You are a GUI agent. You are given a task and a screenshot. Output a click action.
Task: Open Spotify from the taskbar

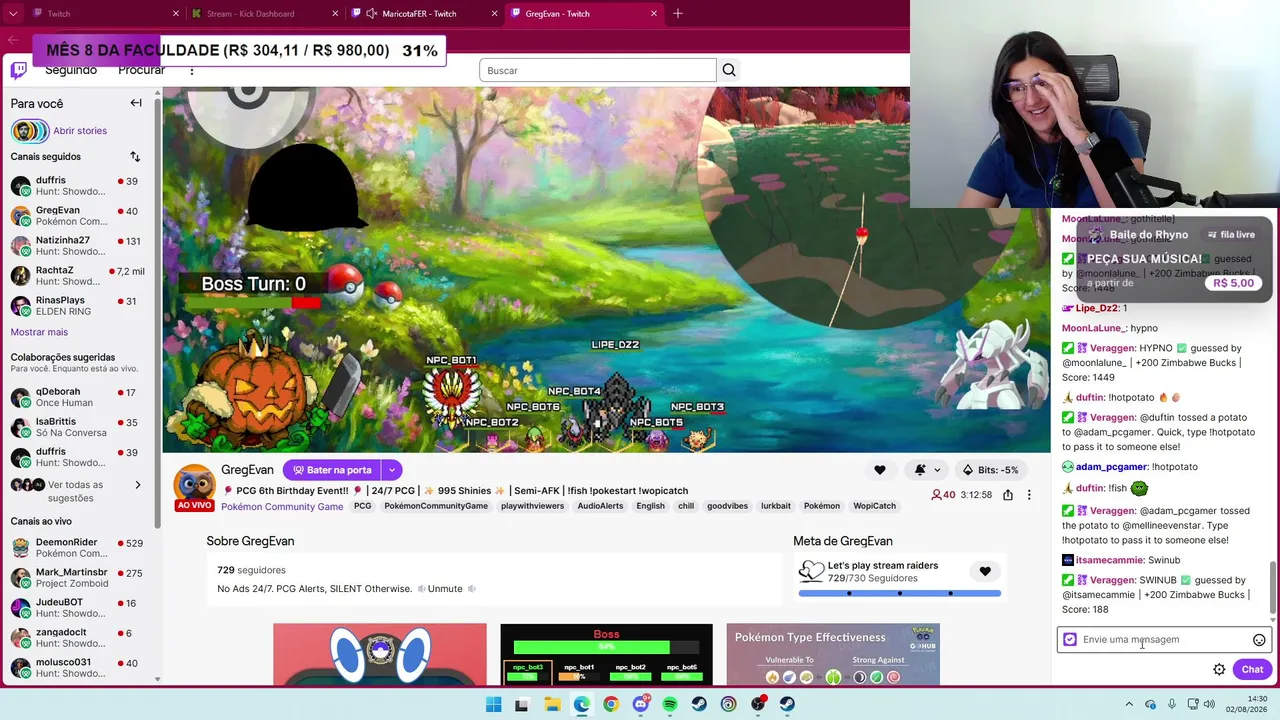670,704
